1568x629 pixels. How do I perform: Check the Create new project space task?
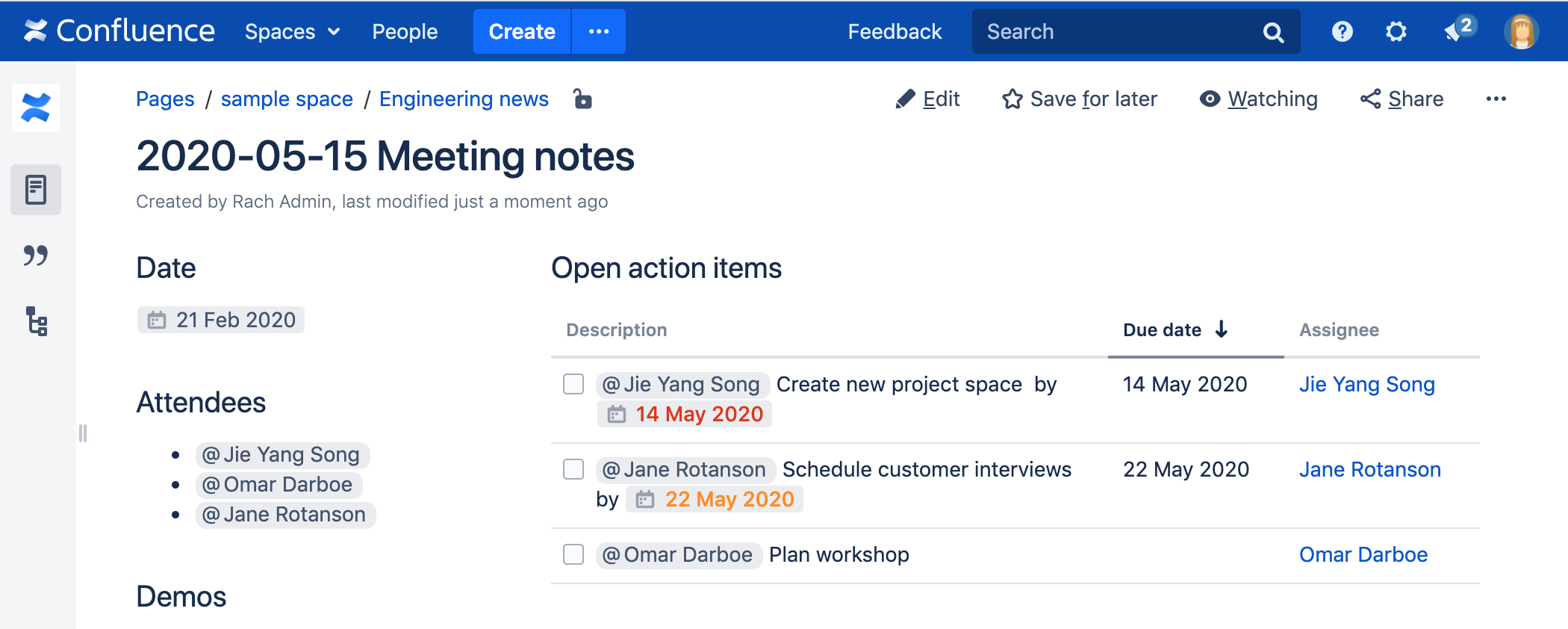pyautogui.click(x=573, y=384)
